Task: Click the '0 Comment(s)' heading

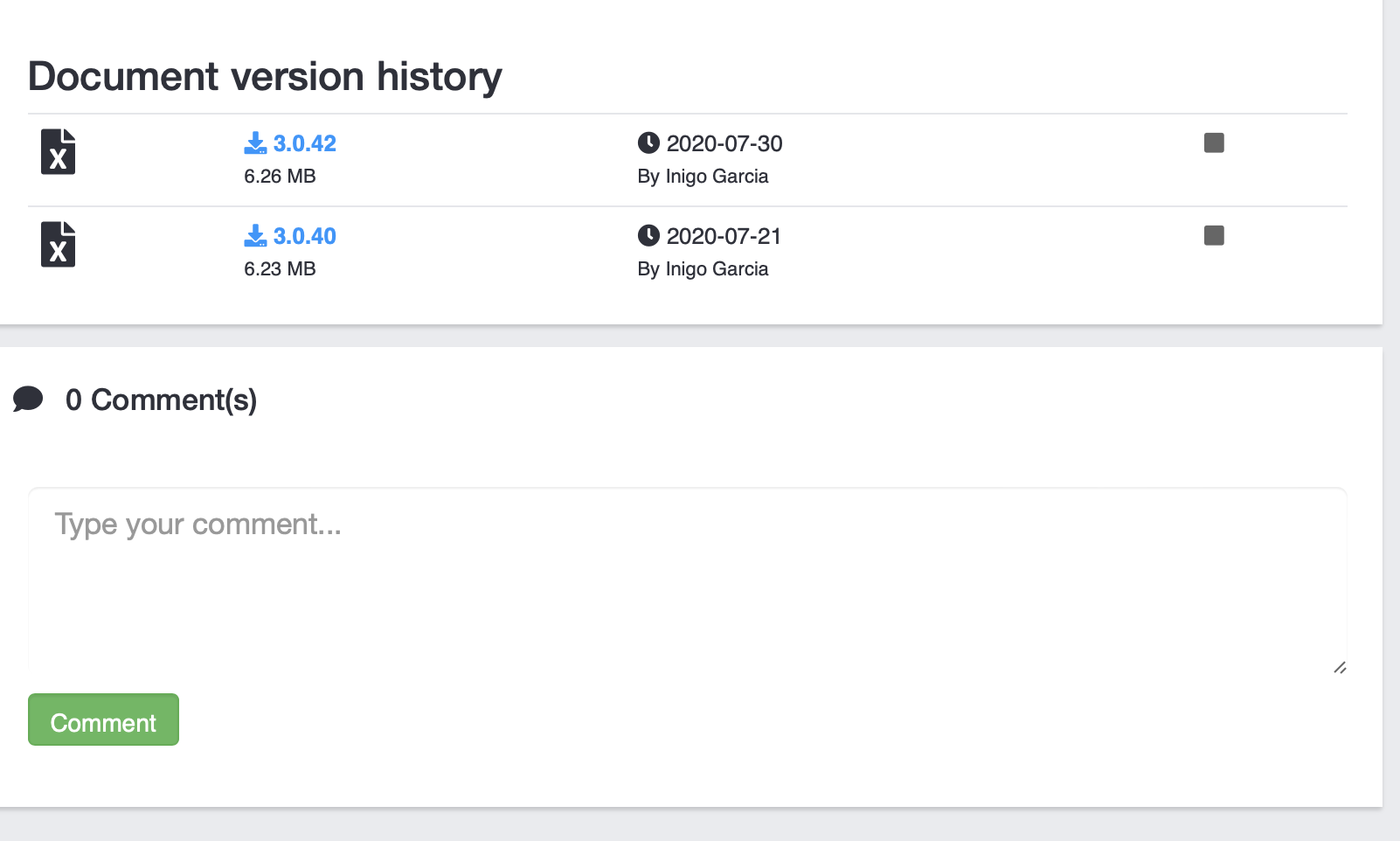Action: (x=161, y=400)
